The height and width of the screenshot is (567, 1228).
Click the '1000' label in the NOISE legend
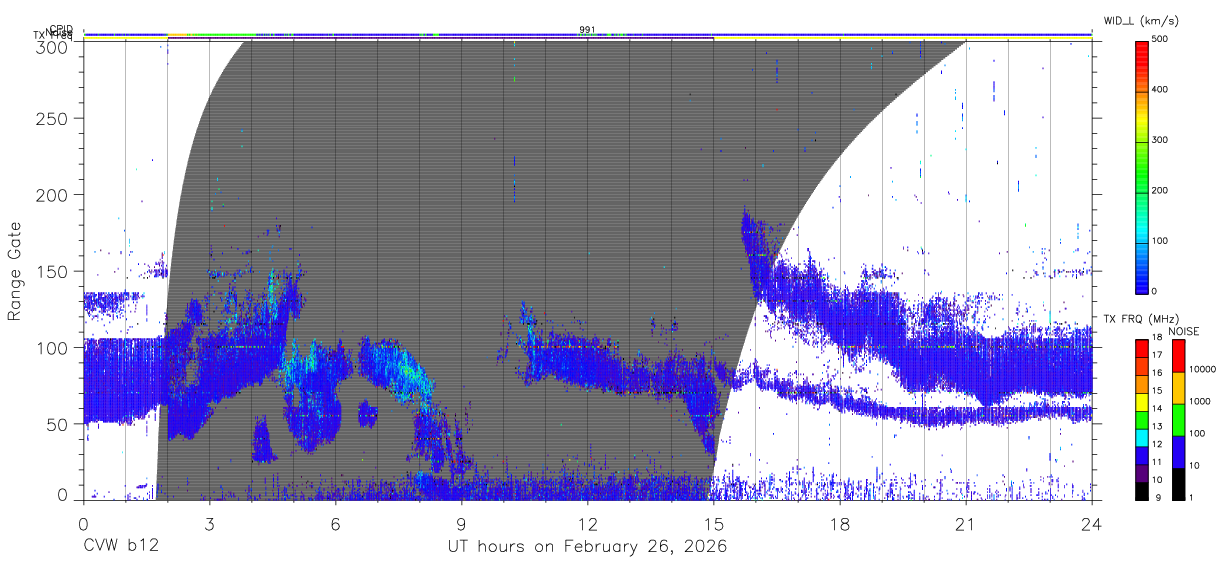point(1199,401)
